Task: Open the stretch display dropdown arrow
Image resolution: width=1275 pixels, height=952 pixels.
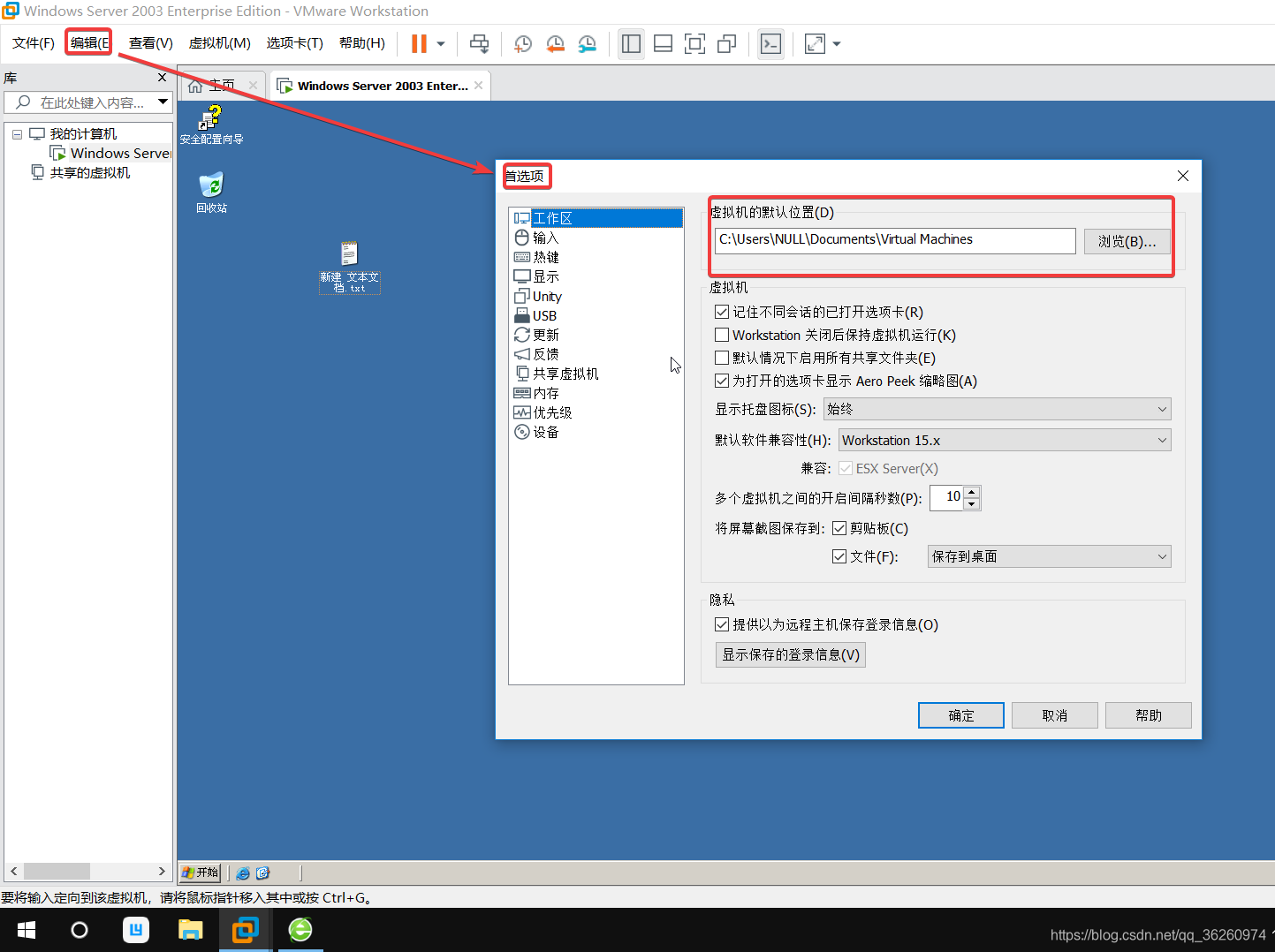Action: 837,43
